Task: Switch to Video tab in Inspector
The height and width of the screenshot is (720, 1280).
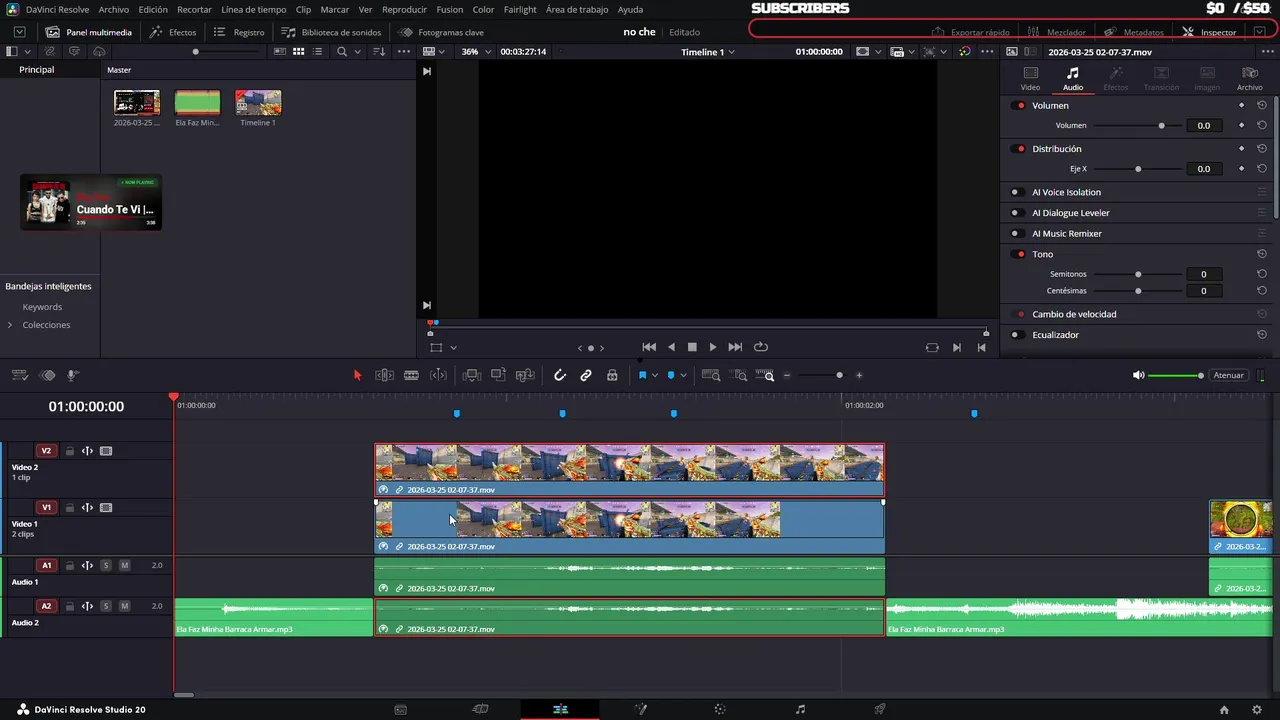Action: (x=1030, y=78)
